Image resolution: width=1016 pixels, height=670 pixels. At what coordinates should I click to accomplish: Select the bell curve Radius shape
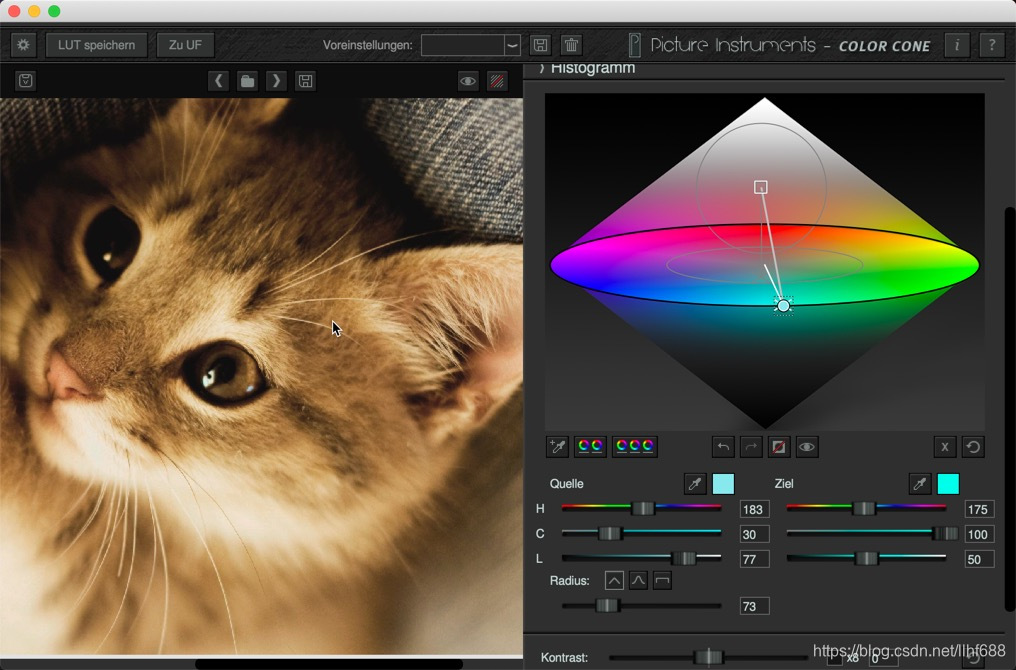tap(638, 580)
